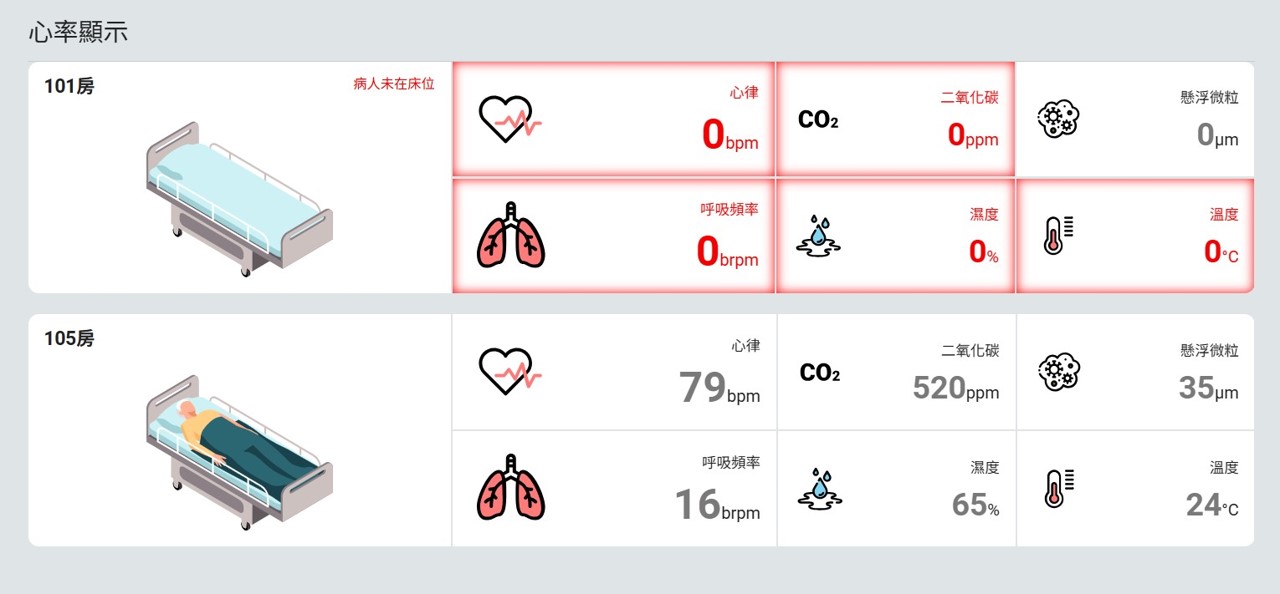Click the suspended particles icon for room 105

click(1058, 371)
